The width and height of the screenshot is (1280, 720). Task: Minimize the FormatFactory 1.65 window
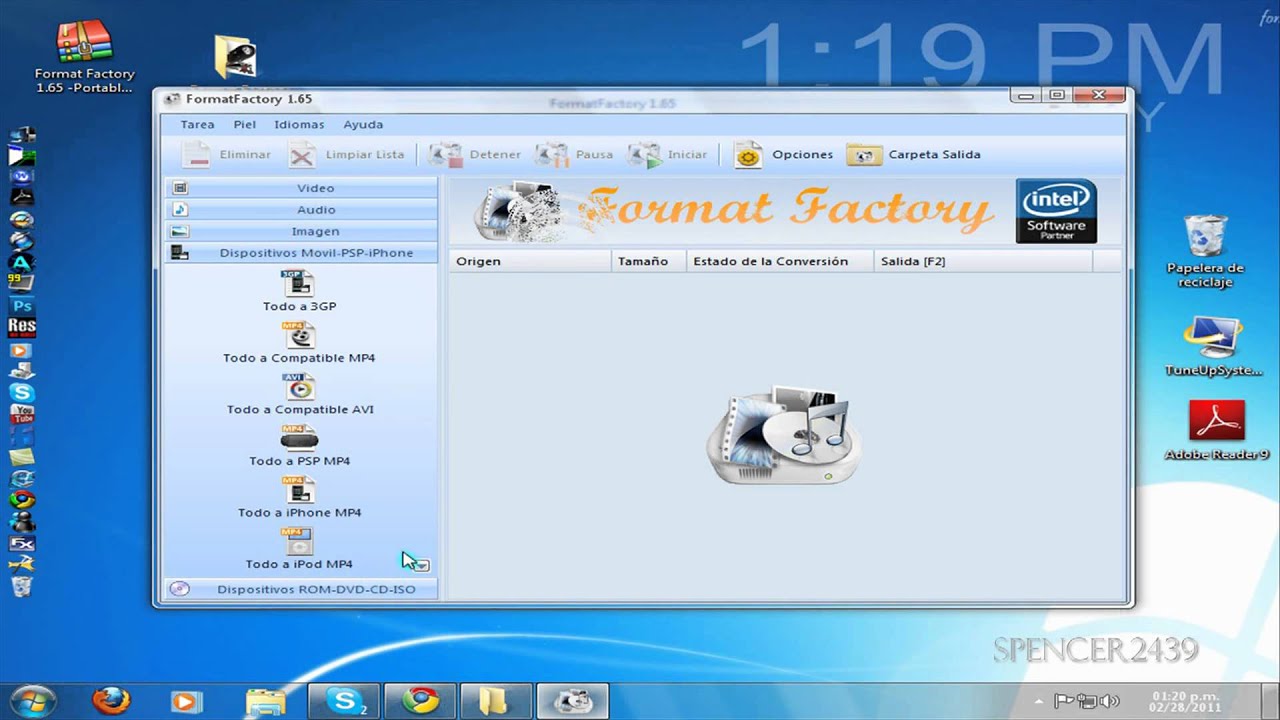point(1025,95)
